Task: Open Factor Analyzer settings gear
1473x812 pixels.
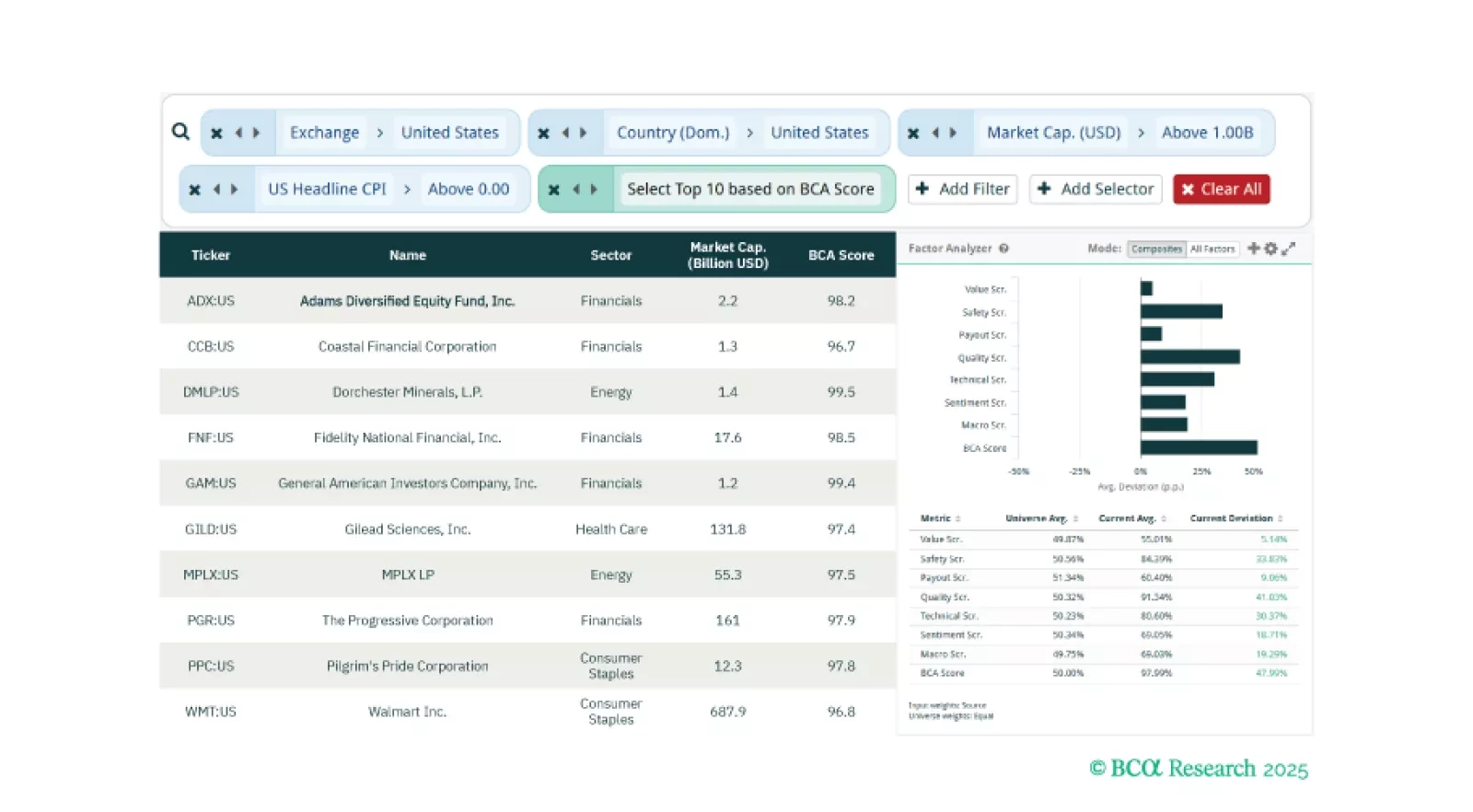Action: 1270,249
